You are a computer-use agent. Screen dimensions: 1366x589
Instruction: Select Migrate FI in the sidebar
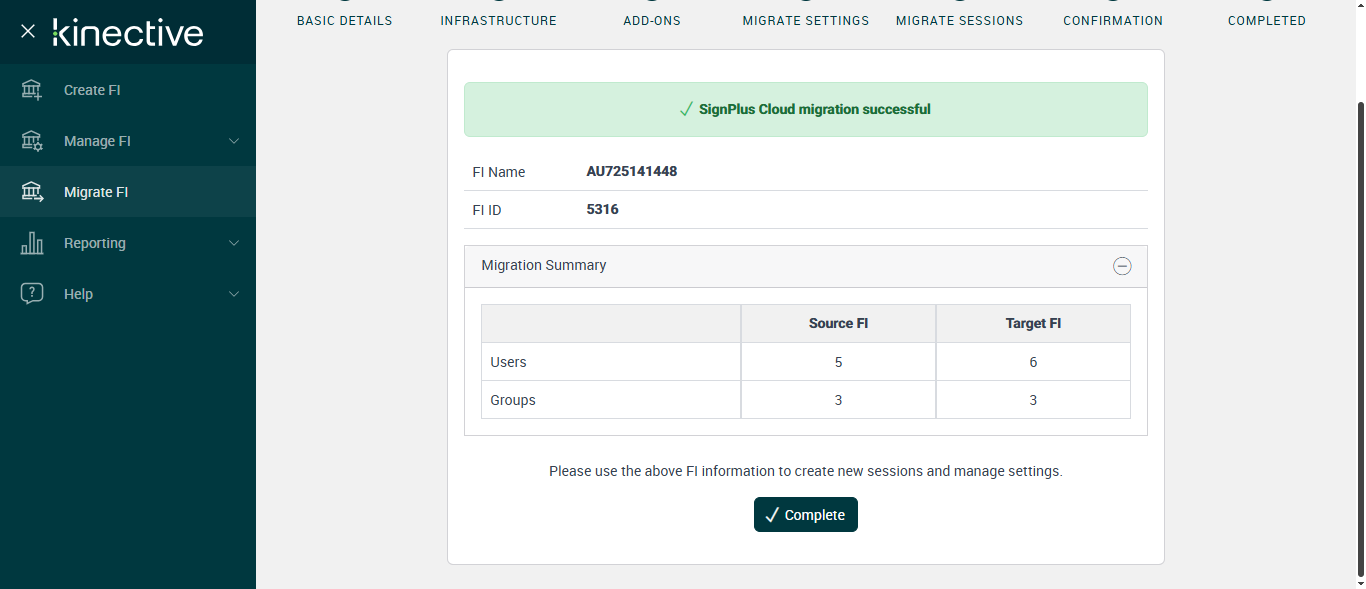(x=96, y=192)
